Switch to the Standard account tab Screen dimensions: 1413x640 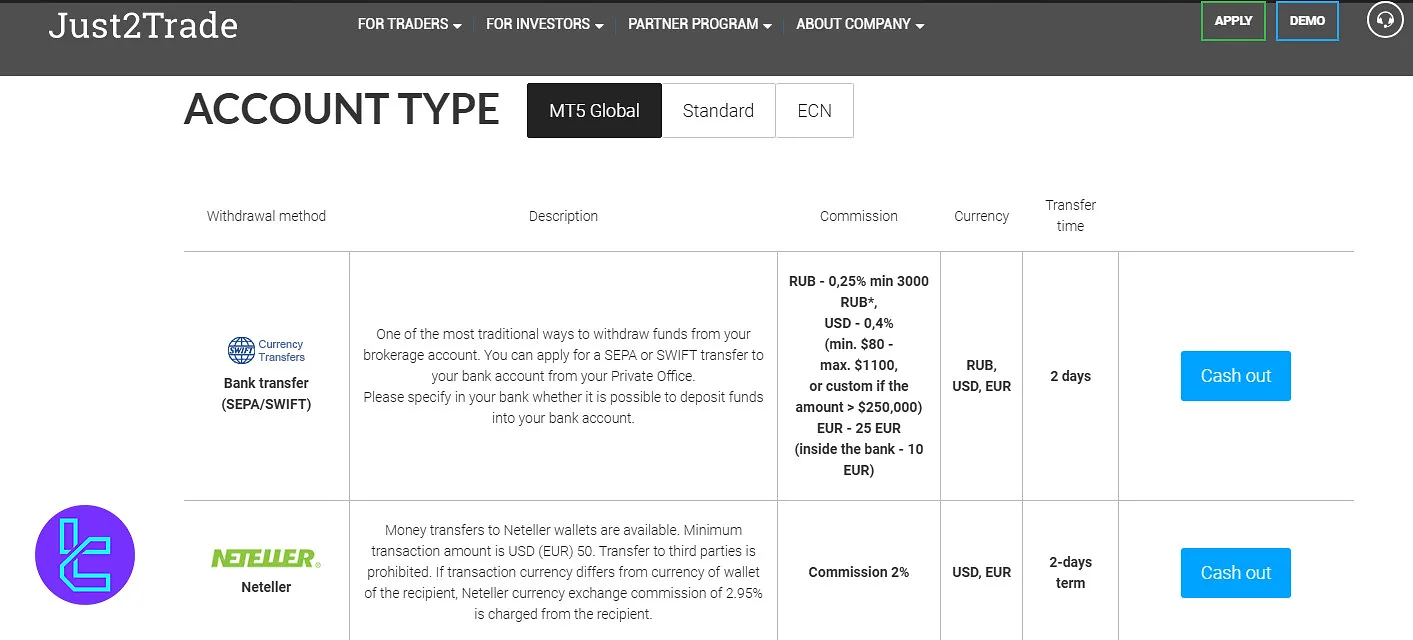pos(718,111)
